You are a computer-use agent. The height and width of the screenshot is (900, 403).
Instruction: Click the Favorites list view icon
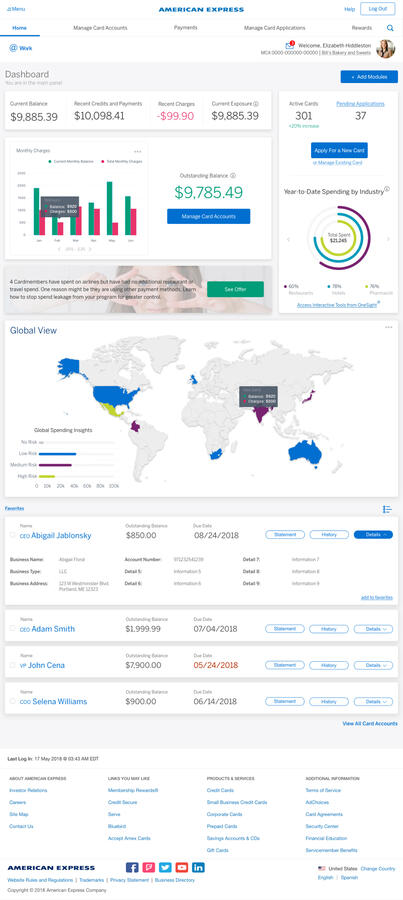(x=387, y=509)
